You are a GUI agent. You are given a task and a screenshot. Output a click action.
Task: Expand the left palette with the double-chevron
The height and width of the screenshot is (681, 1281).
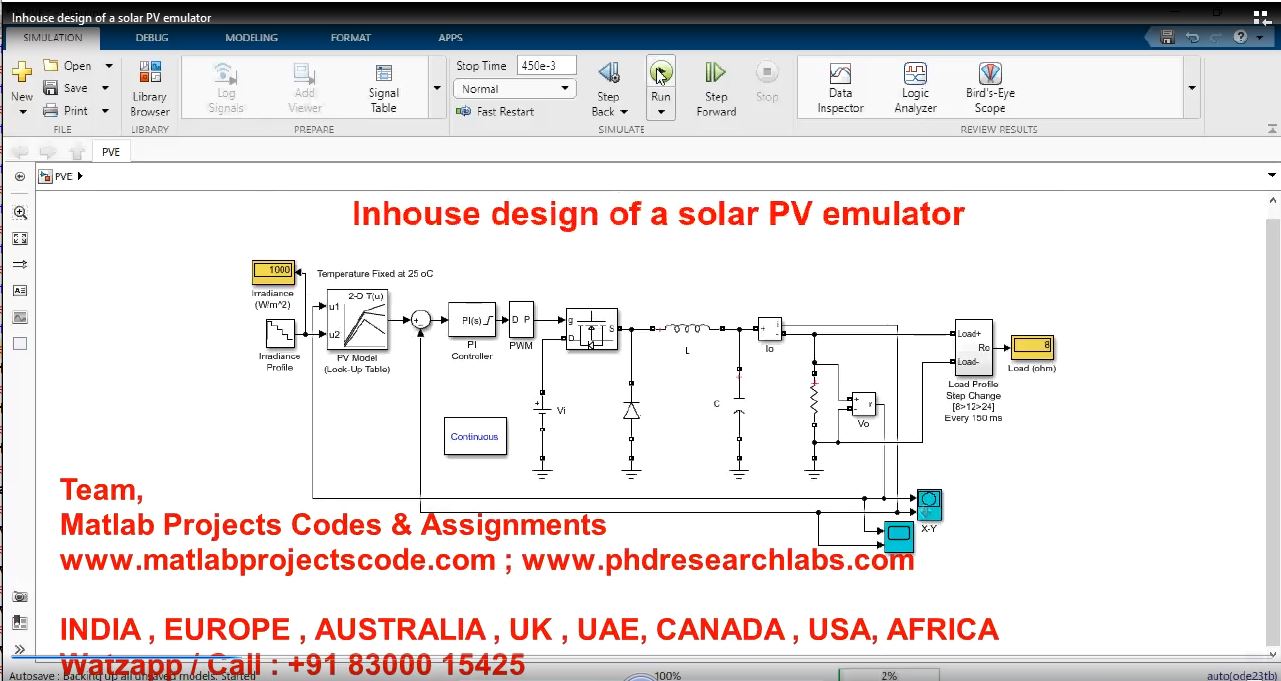tap(20, 649)
